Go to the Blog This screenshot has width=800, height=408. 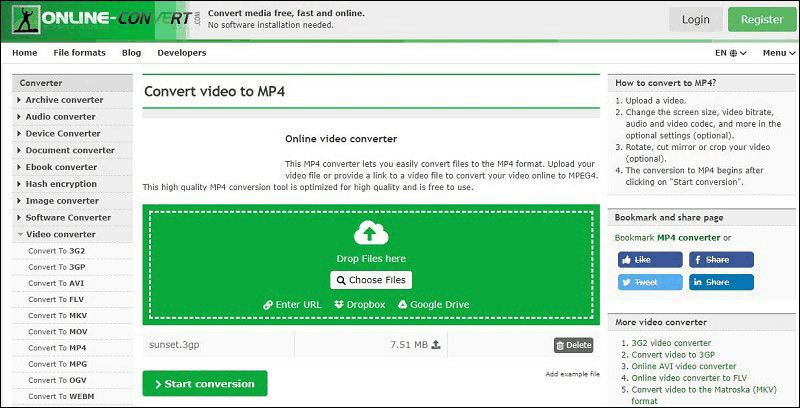[132, 53]
